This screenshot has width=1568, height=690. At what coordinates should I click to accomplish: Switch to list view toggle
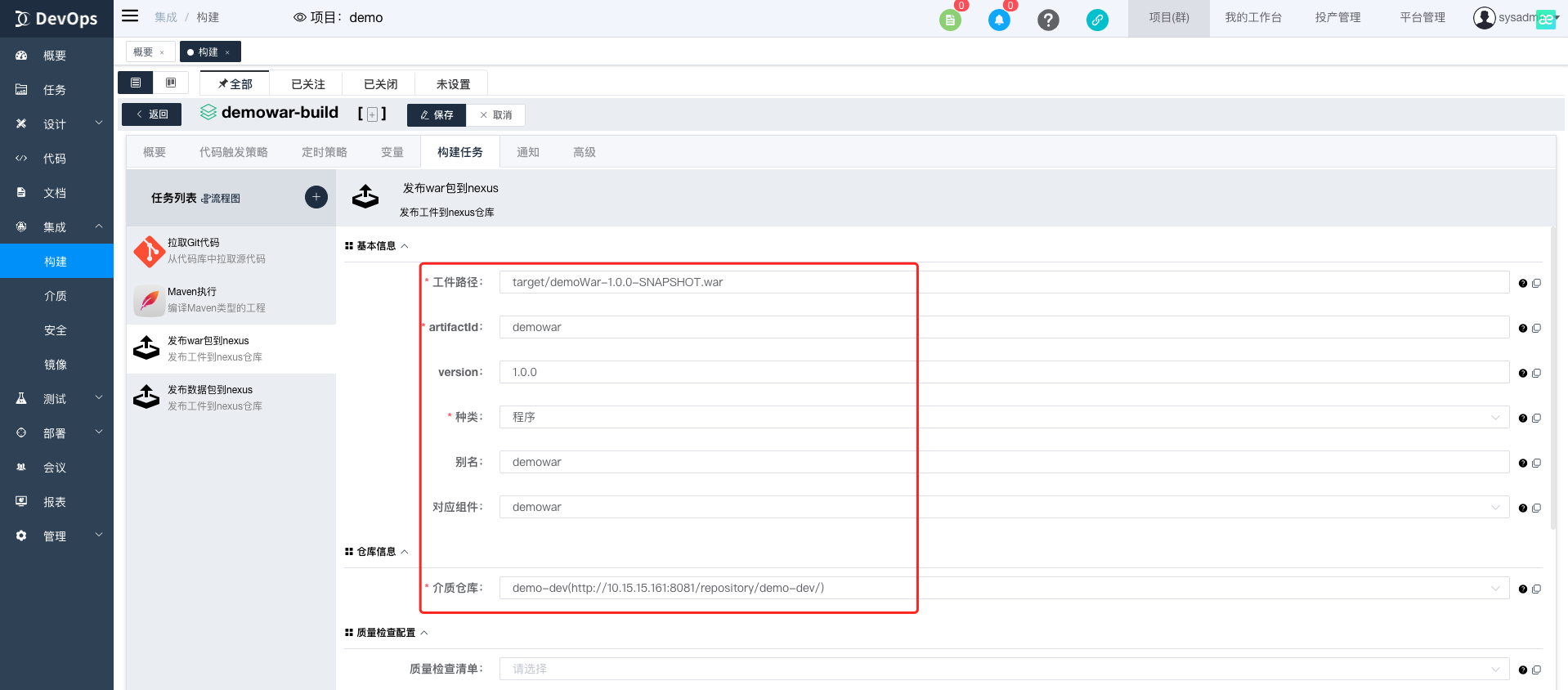point(136,83)
